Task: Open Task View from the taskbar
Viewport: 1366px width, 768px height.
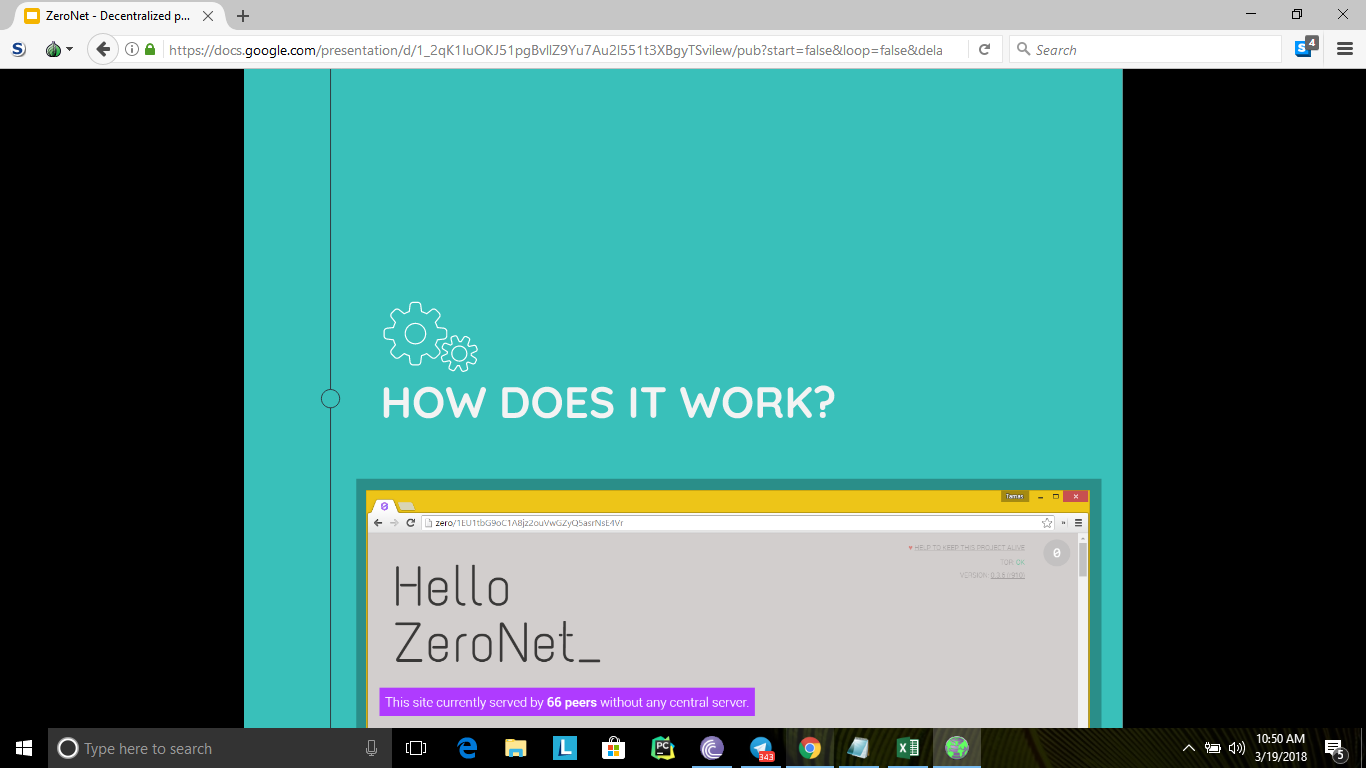Action: [x=416, y=748]
